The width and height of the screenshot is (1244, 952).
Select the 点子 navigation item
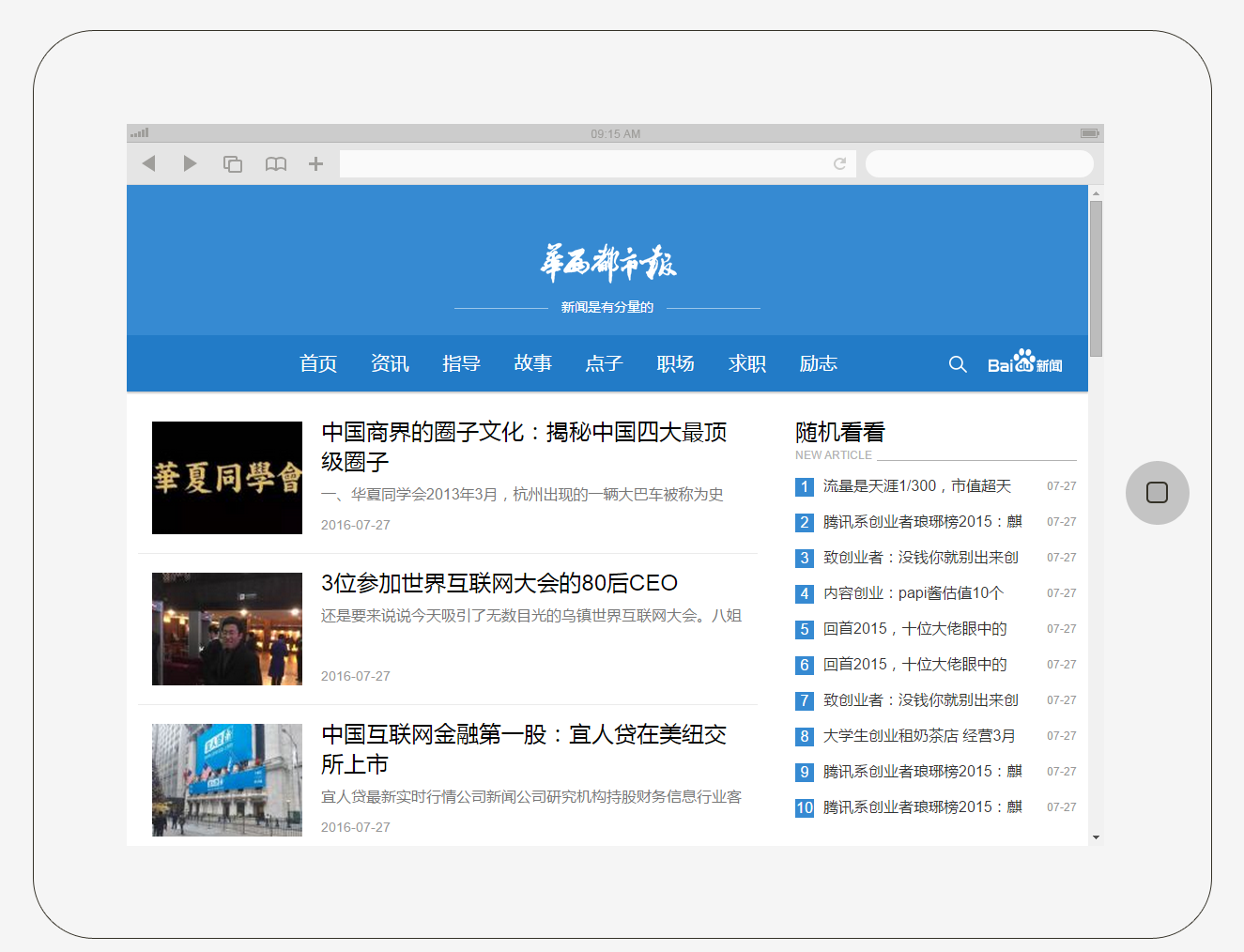604,364
